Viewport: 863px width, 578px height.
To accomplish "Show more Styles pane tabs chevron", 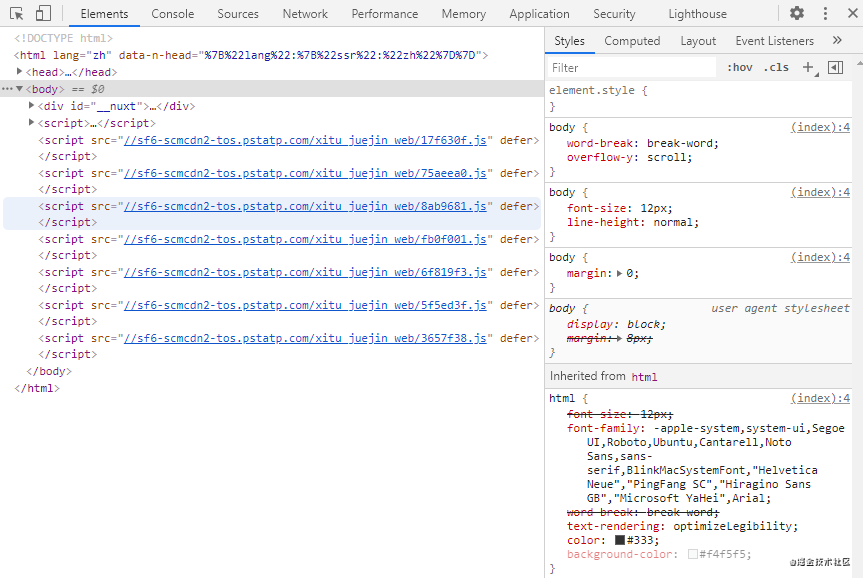I will pos(837,40).
